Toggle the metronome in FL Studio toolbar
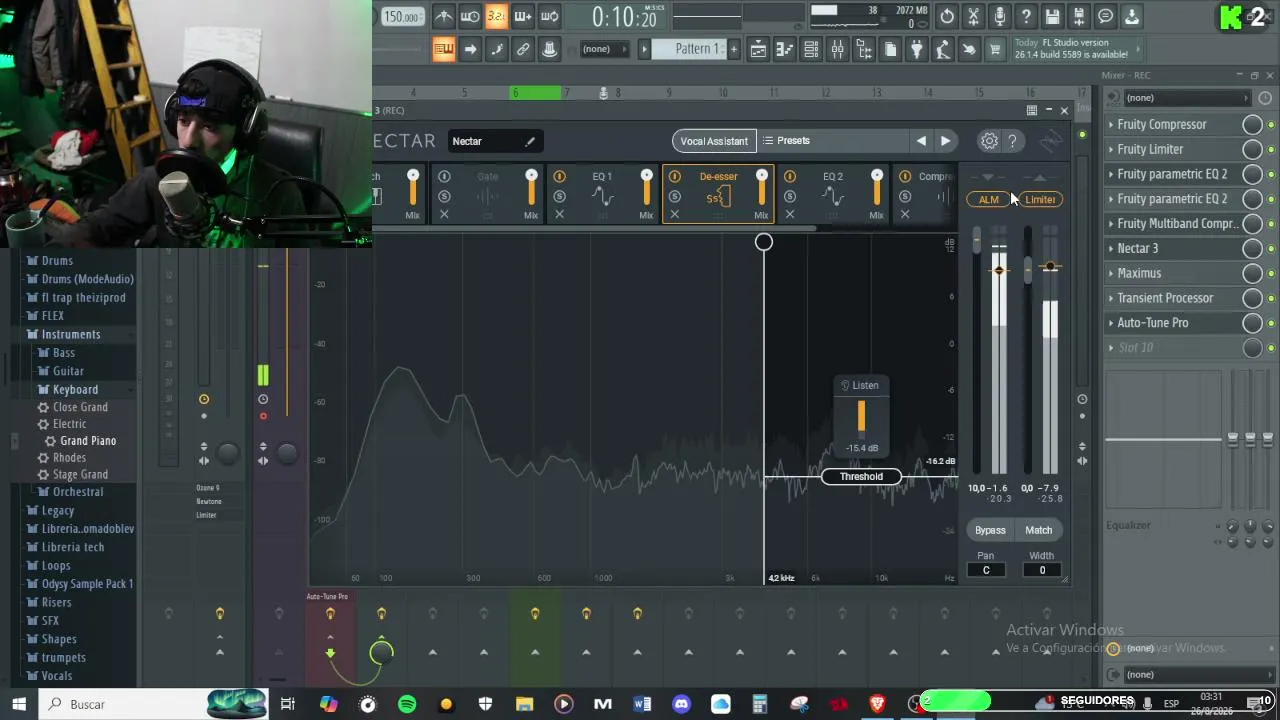1280x720 pixels. click(444, 16)
